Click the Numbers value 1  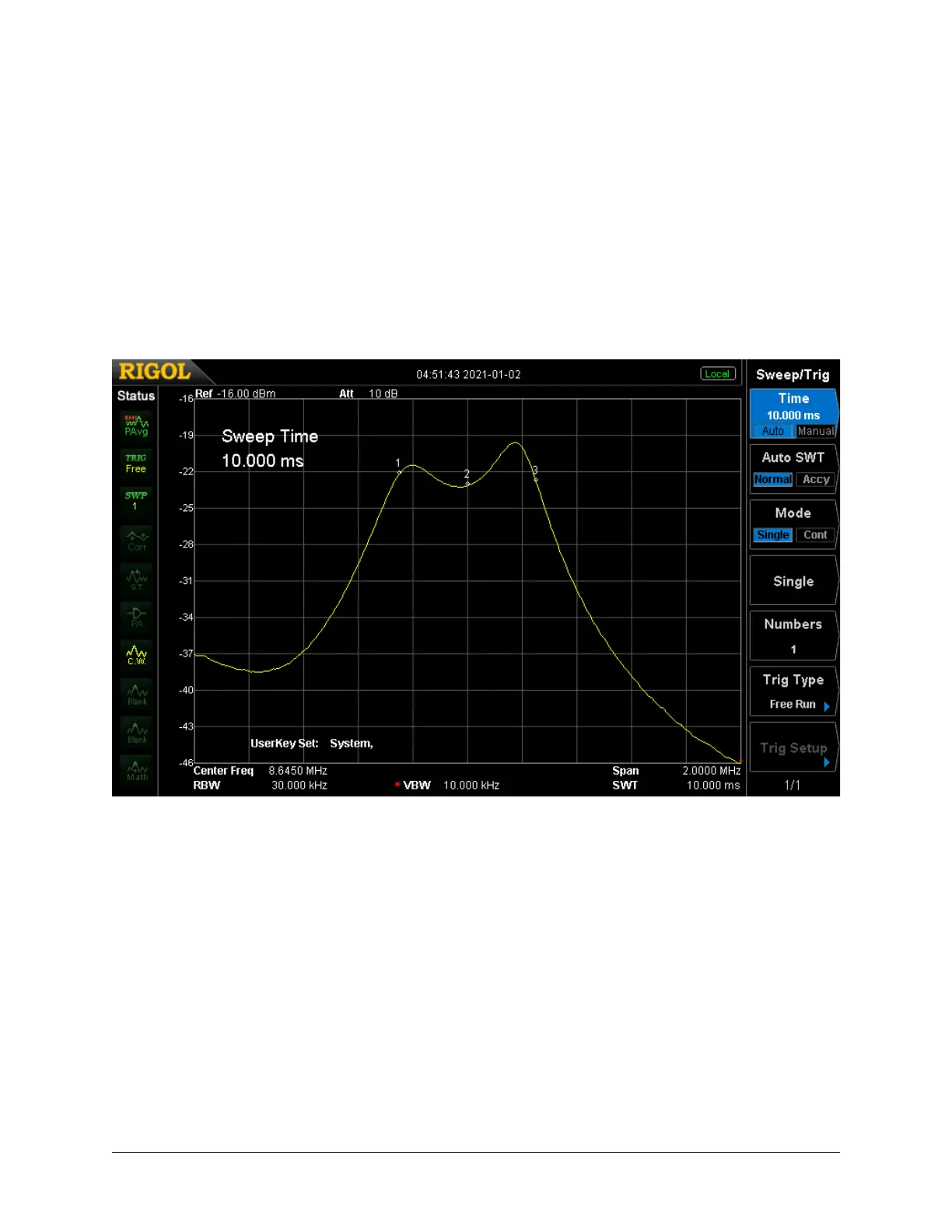click(x=793, y=649)
